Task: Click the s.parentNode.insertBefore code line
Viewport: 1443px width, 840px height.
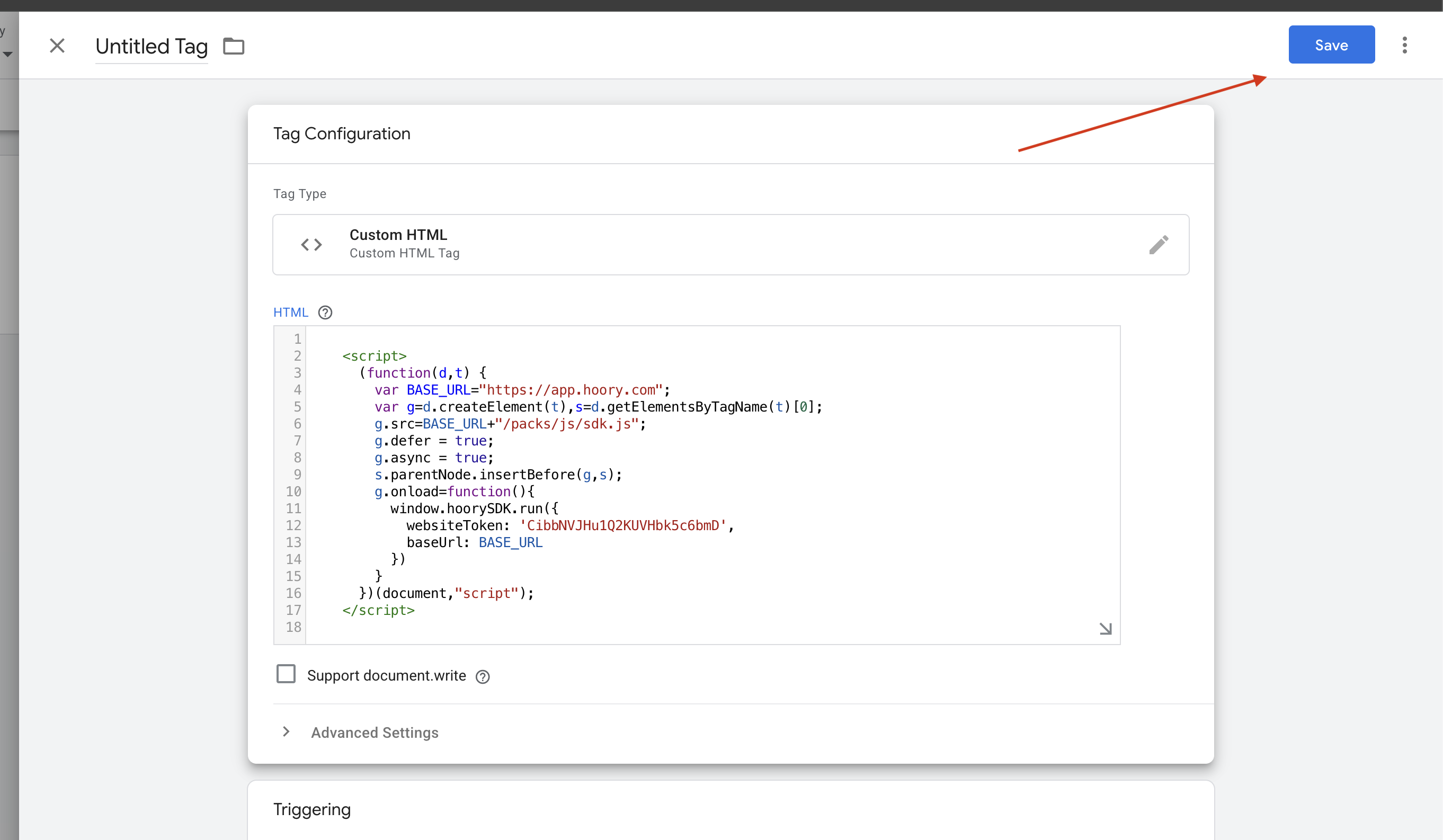Action: pos(498,475)
